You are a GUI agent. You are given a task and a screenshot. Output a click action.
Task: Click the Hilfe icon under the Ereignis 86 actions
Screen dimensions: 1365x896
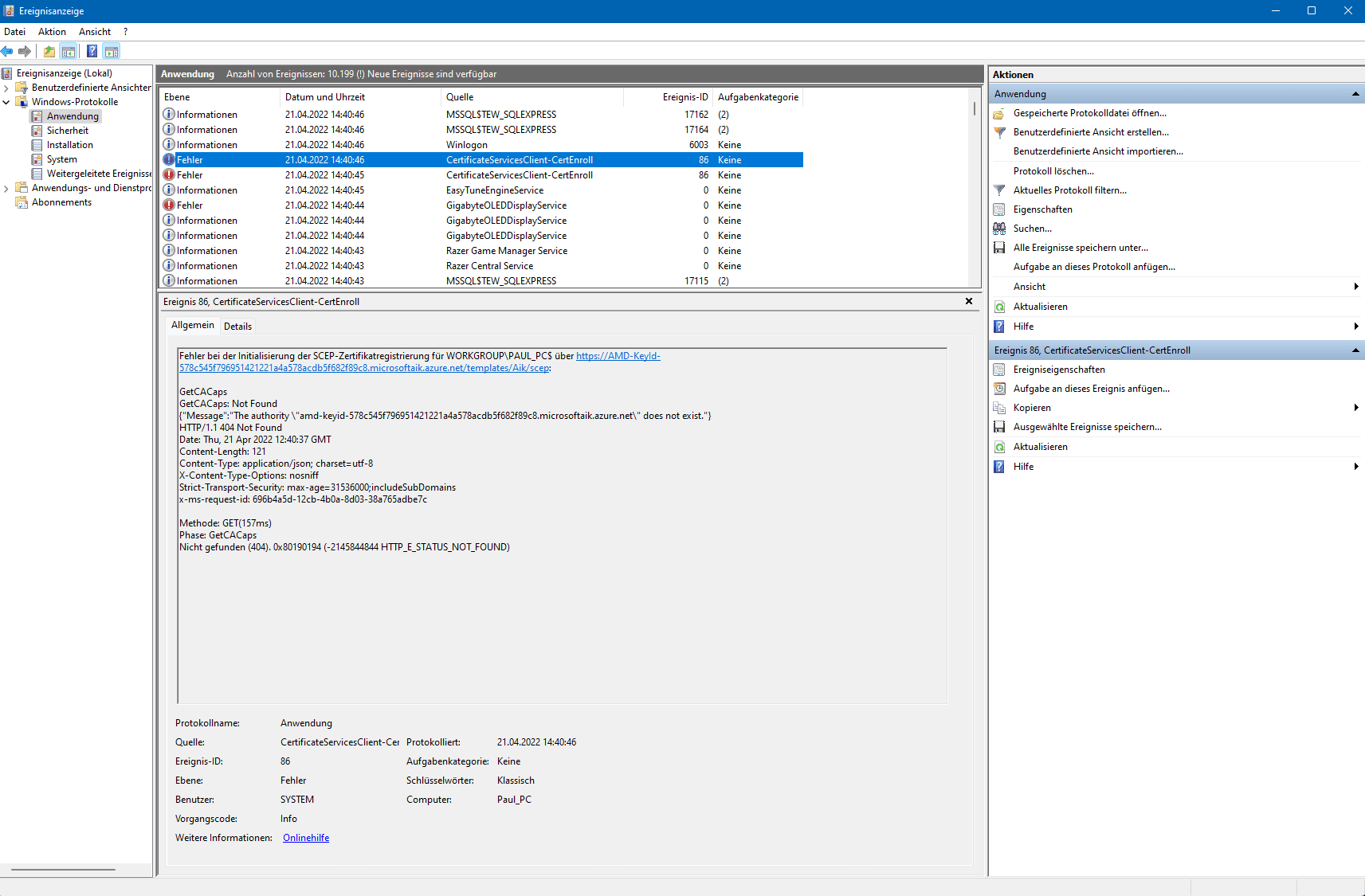pyautogui.click(x=999, y=467)
